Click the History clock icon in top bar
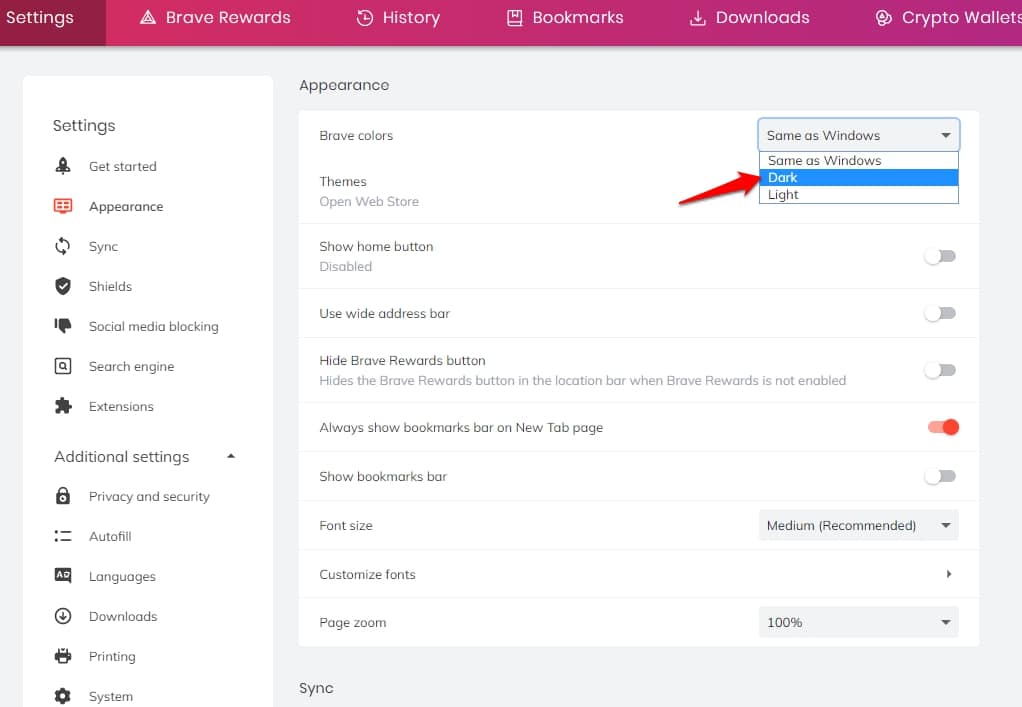 [x=365, y=18]
